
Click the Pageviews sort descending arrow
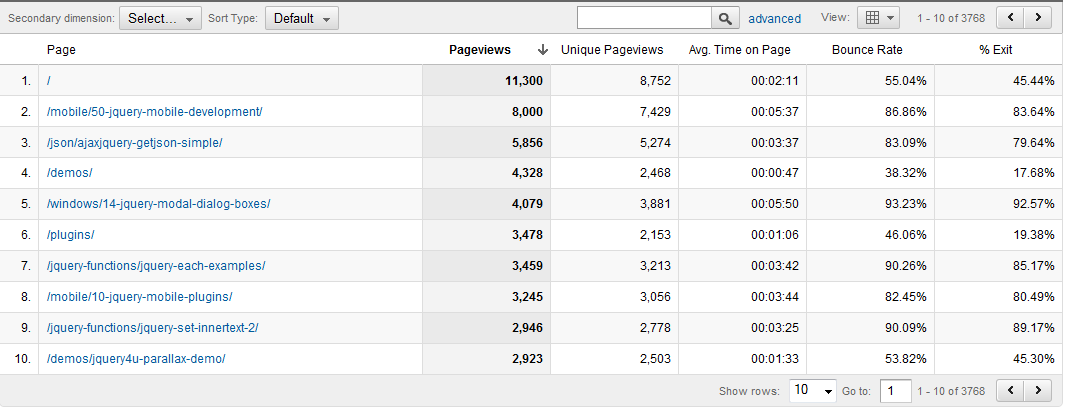[x=542, y=50]
